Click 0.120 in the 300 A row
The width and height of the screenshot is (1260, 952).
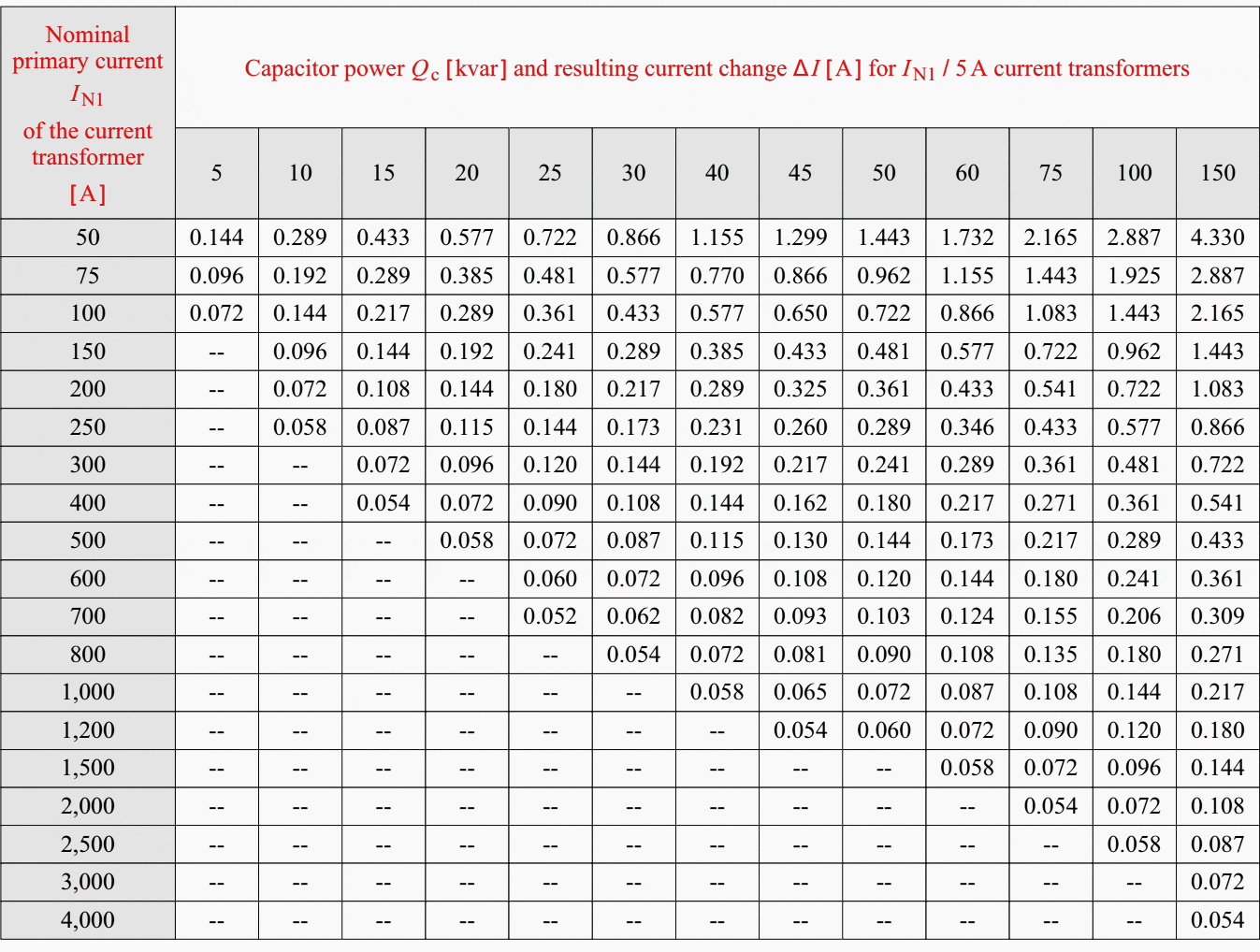coord(550,465)
